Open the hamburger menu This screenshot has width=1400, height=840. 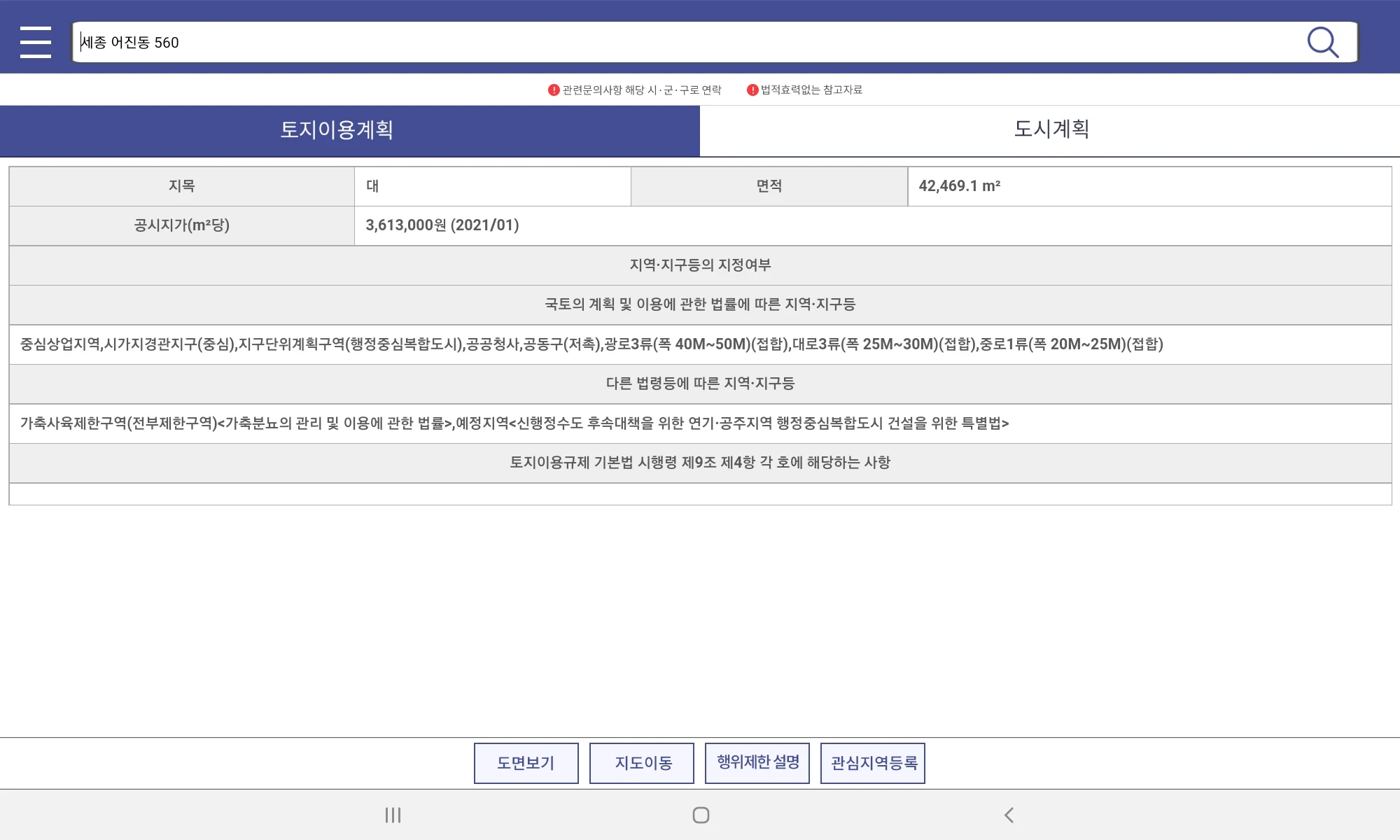coord(36,42)
